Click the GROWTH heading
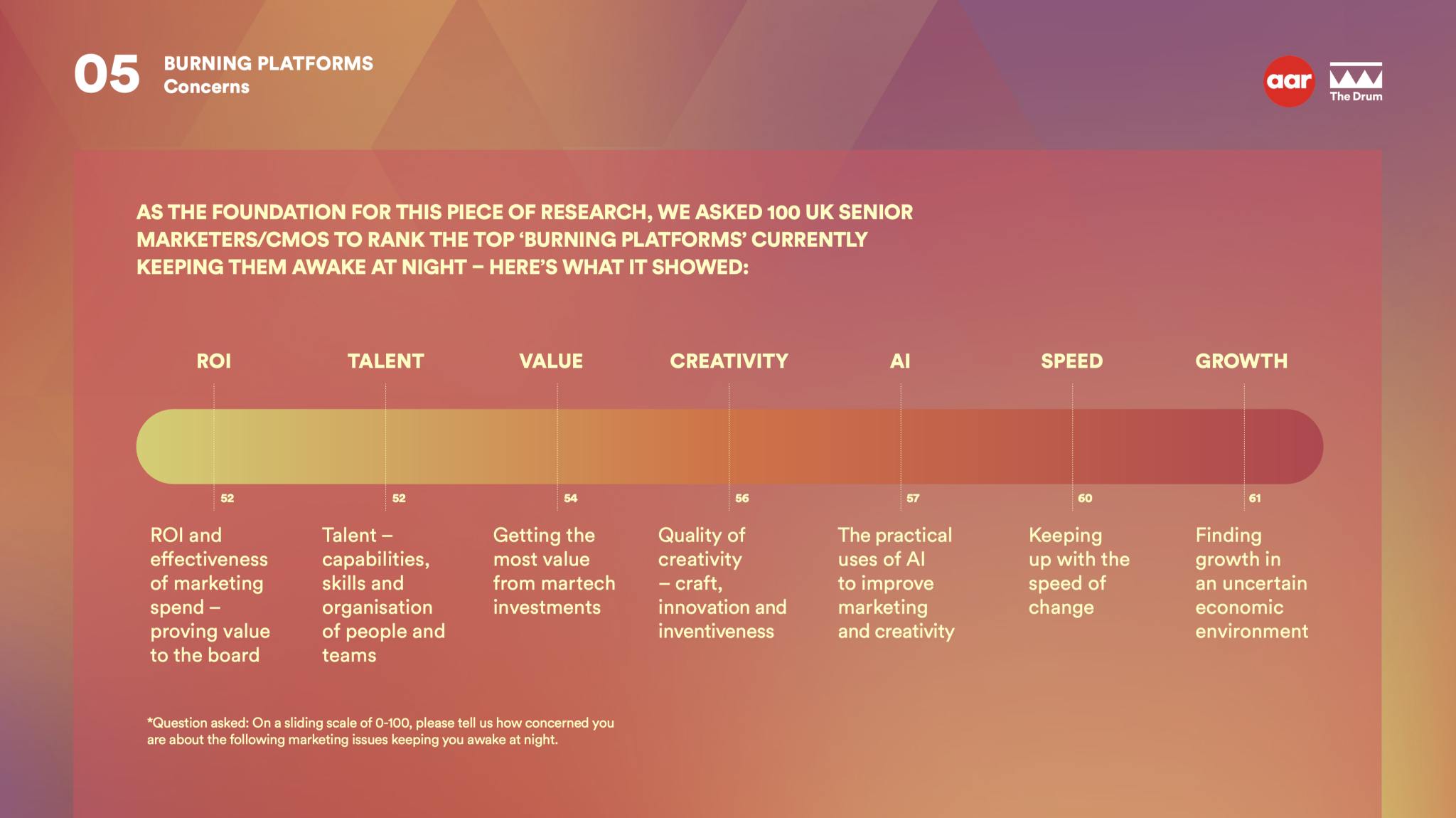The image size is (1456, 818). (x=1241, y=361)
